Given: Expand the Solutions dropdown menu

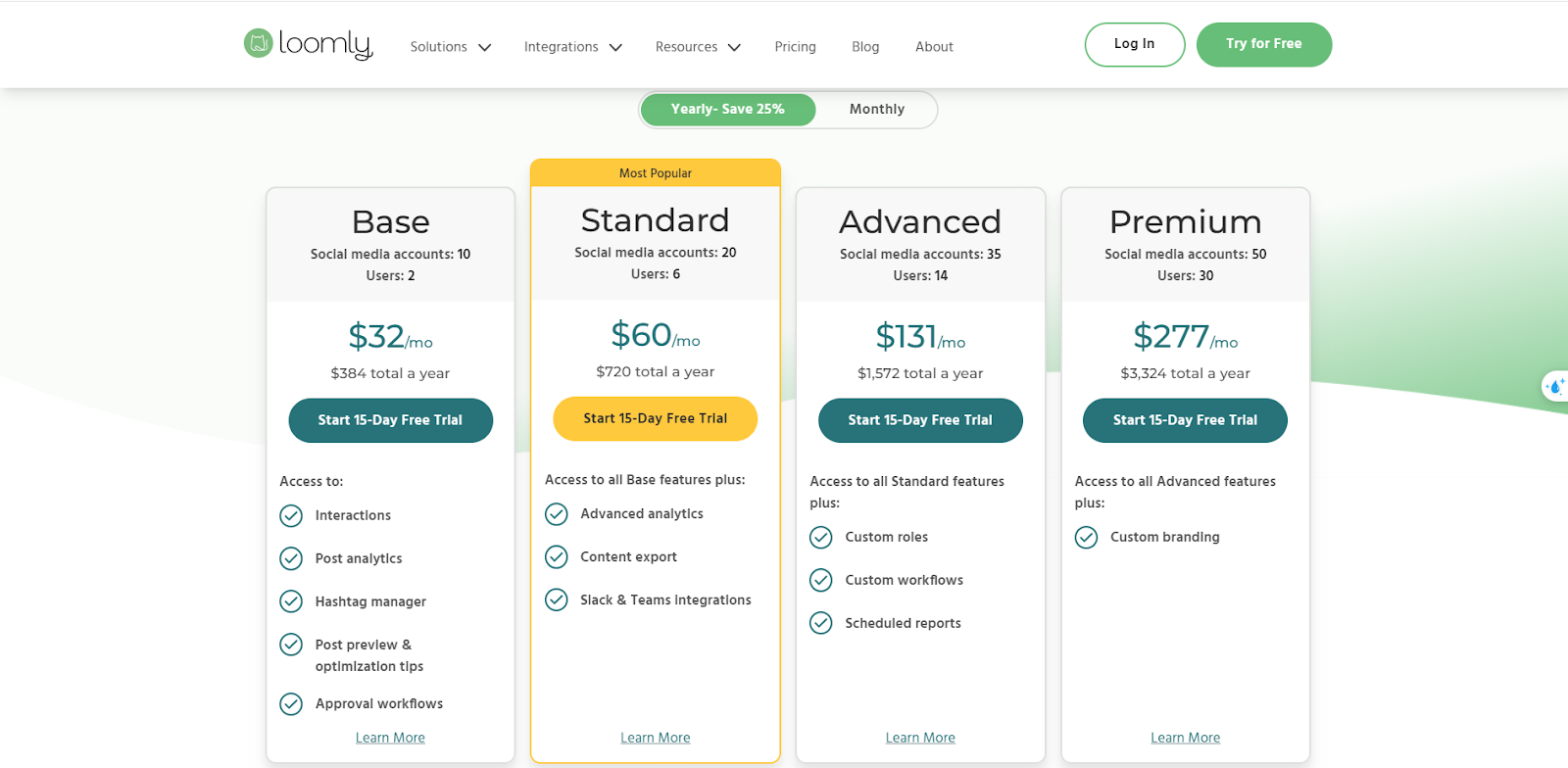Looking at the screenshot, I should point(451,47).
